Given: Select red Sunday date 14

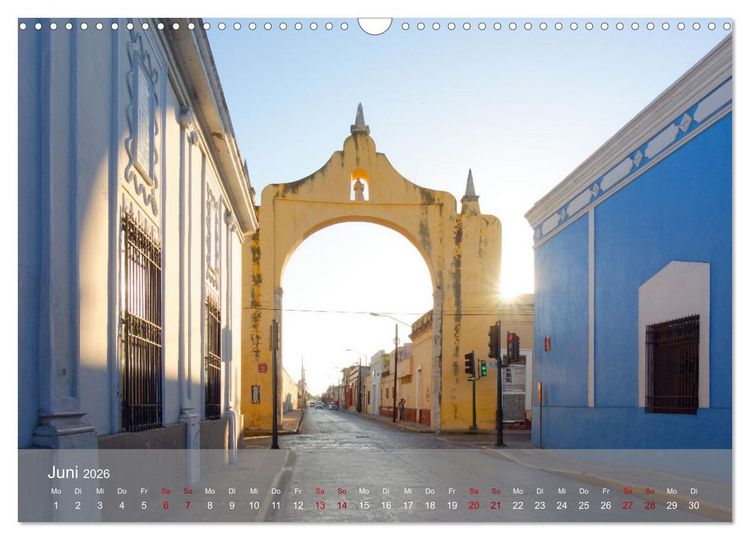Looking at the screenshot, I should click(342, 506).
